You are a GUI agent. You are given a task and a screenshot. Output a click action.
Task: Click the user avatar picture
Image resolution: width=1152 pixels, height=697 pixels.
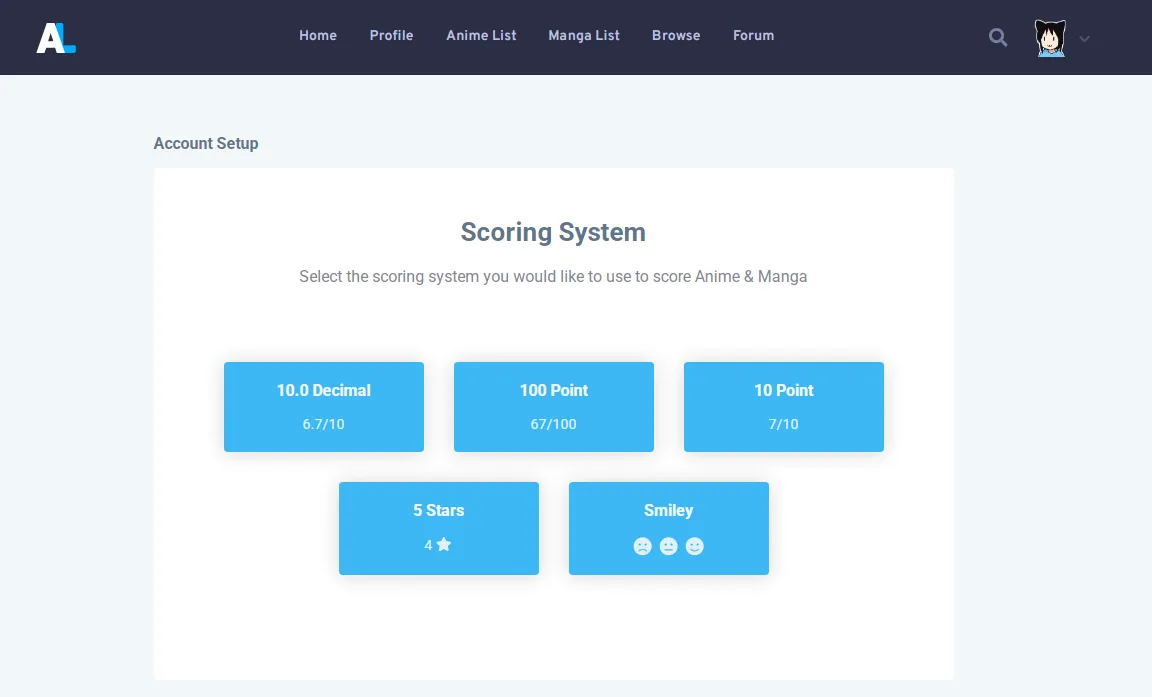[1050, 38]
